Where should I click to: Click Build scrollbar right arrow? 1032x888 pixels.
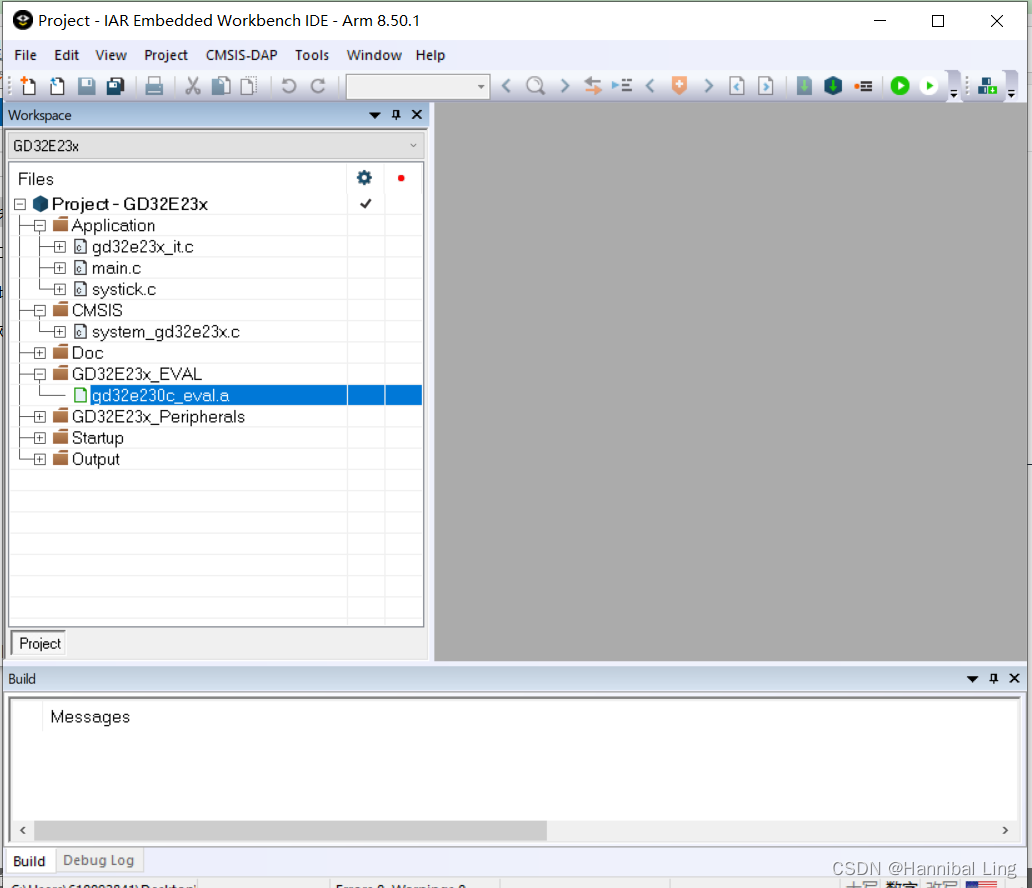(1005, 830)
